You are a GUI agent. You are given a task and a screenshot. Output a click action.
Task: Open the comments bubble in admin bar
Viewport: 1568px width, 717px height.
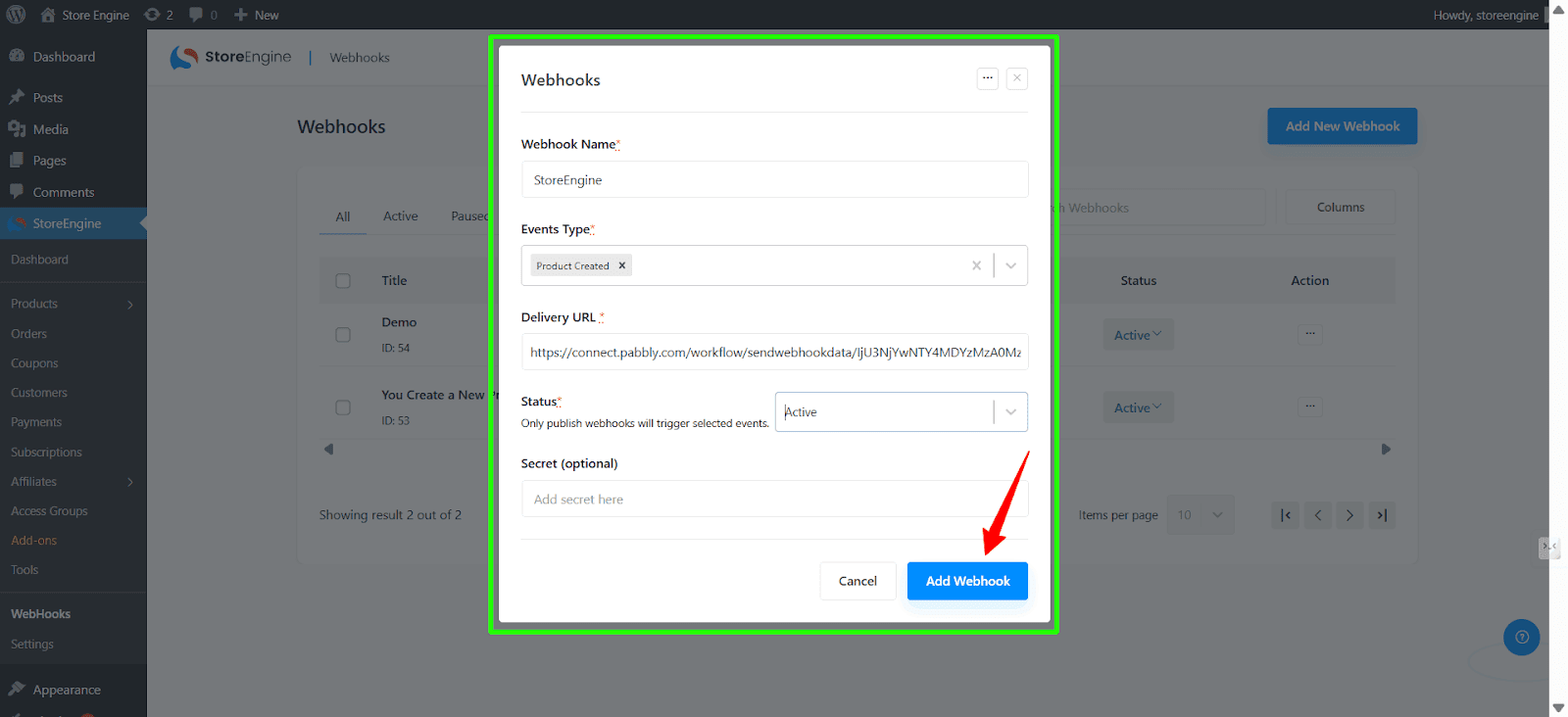tap(204, 15)
